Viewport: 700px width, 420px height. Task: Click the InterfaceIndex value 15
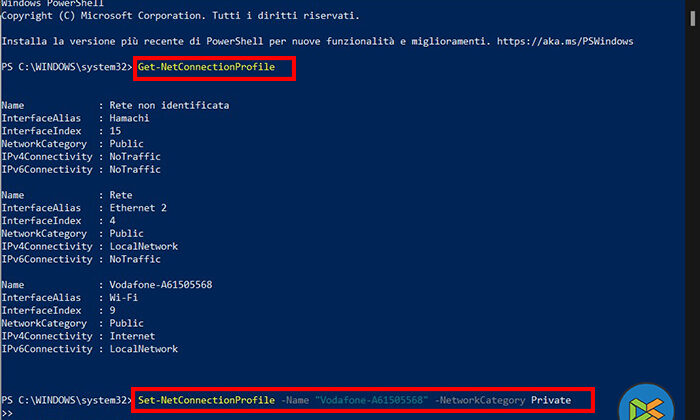coord(115,131)
